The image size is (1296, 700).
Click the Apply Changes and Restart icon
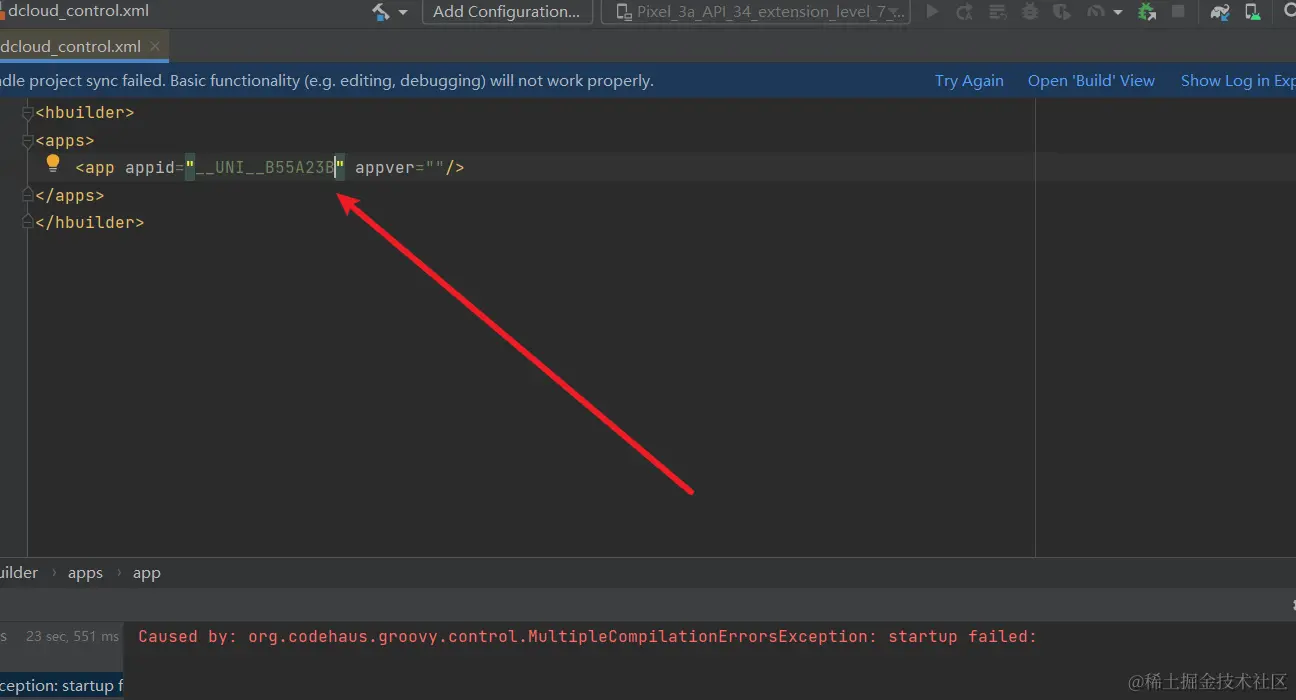[964, 12]
